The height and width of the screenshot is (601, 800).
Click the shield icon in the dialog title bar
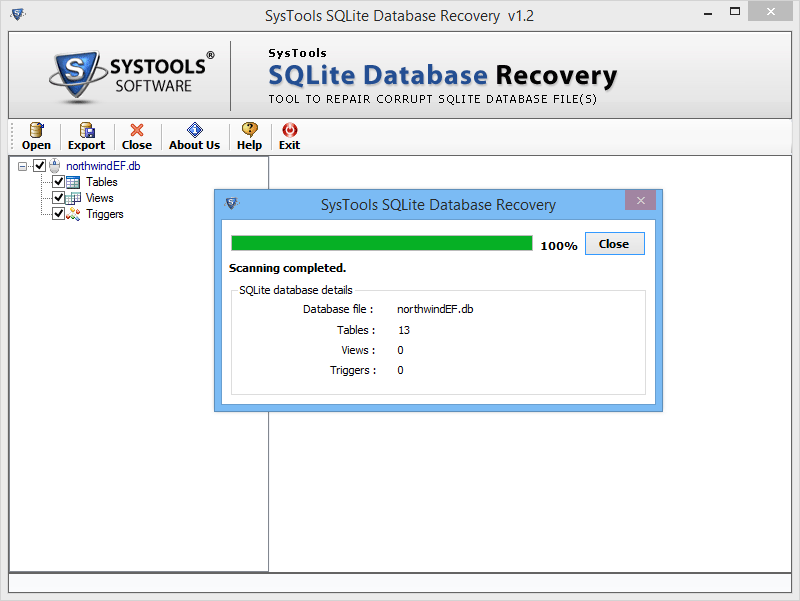(x=232, y=204)
